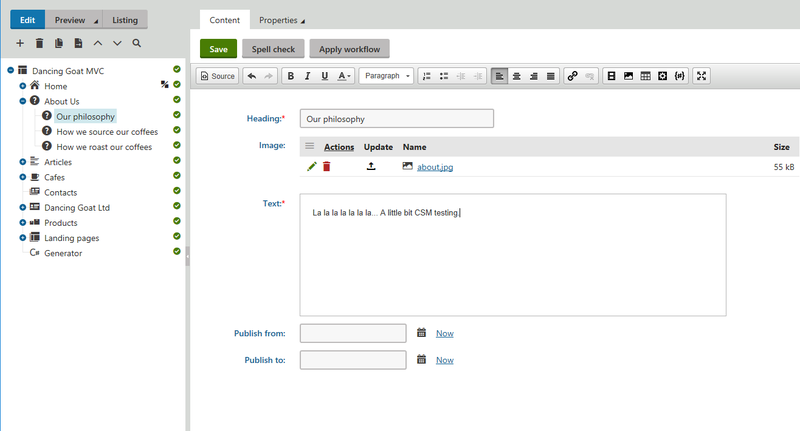Switch to Listing mode
This screenshot has width=800, height=431.
[125, 20]
